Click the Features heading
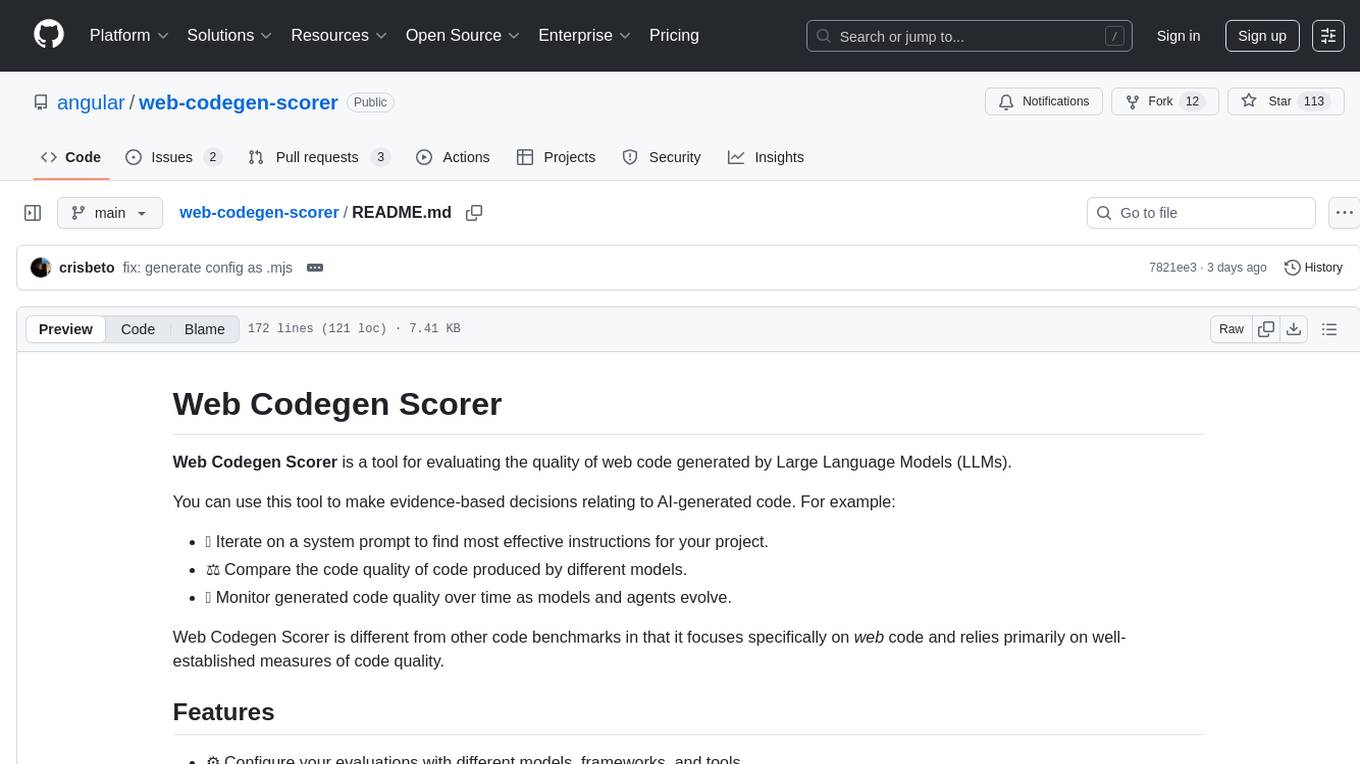 tap(224, 712)
